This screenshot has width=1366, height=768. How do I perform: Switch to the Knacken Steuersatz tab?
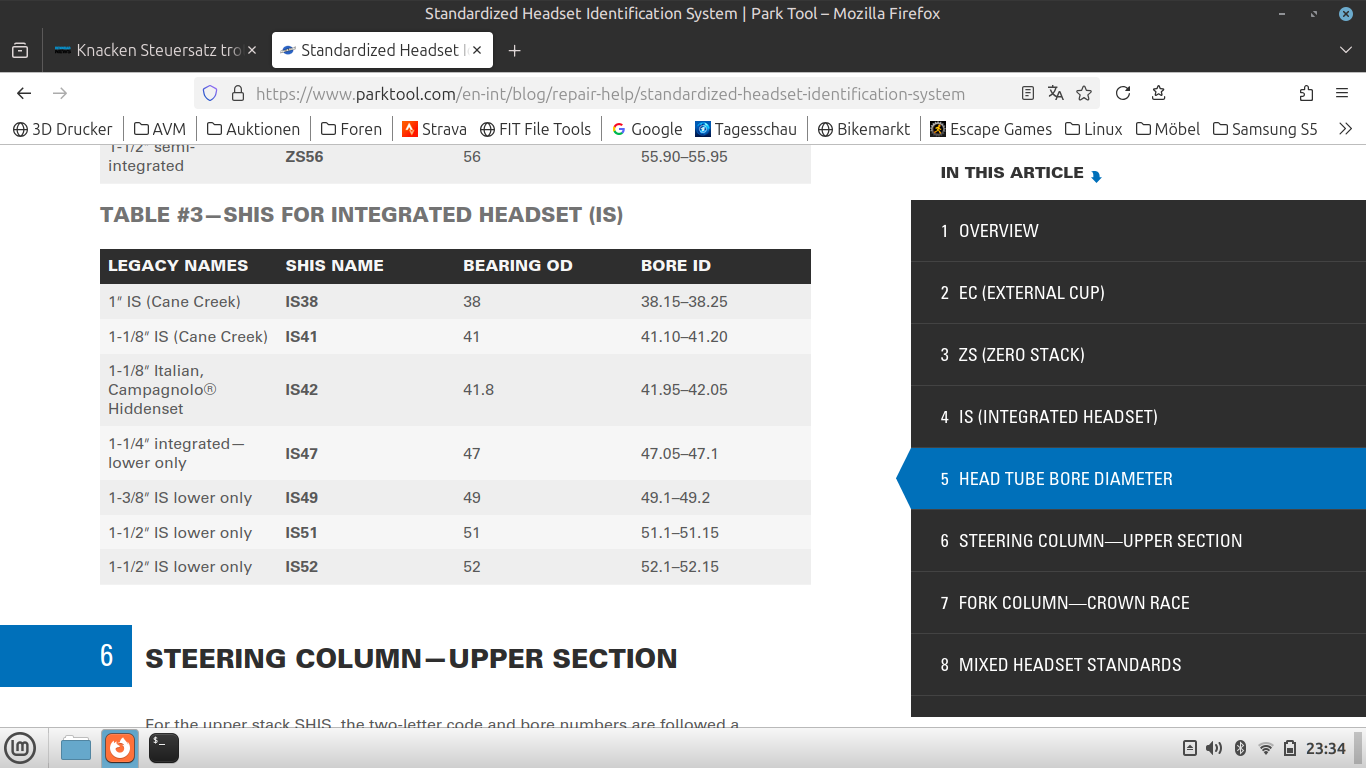tap(149, 50)
